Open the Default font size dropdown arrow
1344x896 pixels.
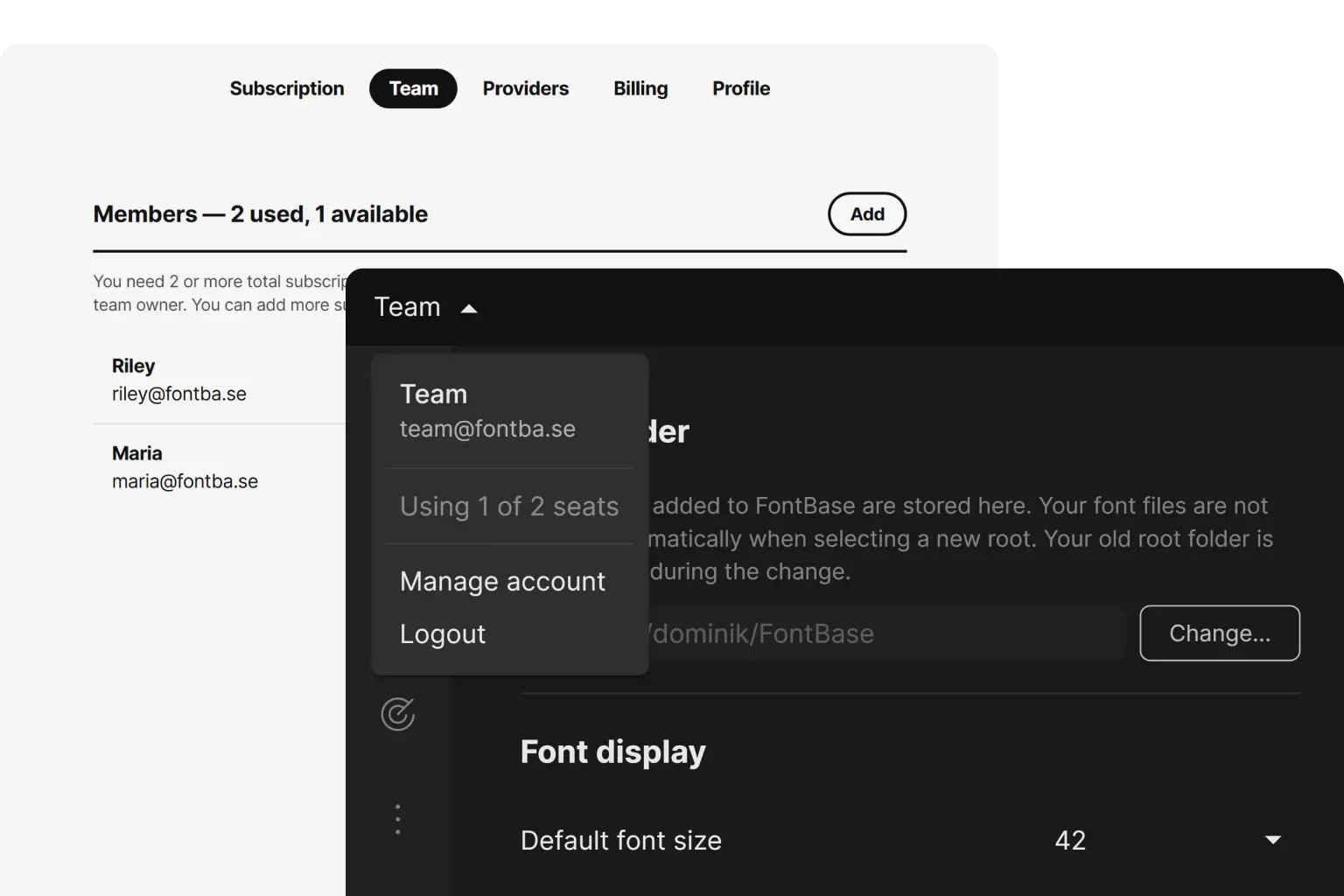tap(1273, 840)
